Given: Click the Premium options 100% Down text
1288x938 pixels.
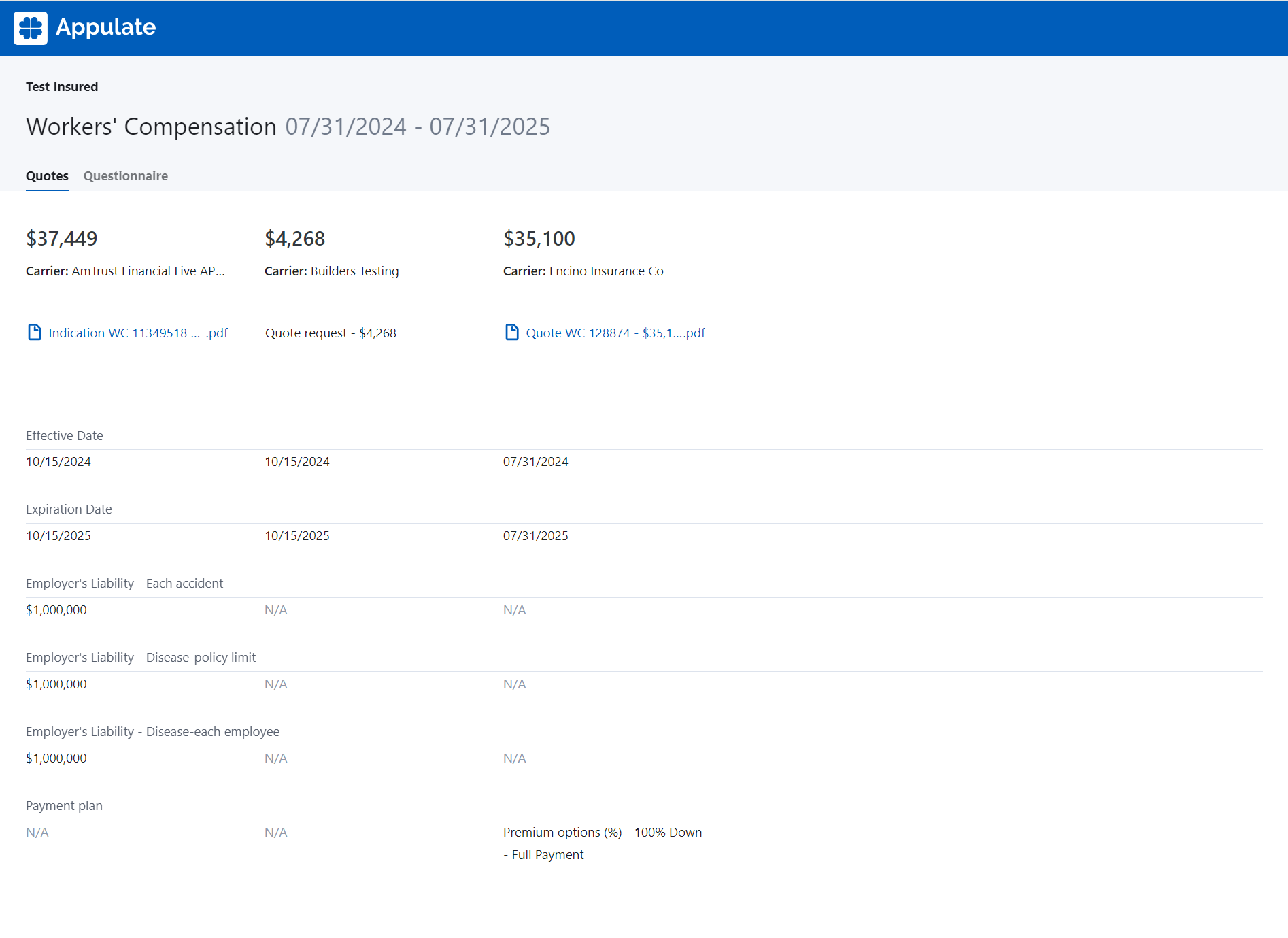Looking at the screenshot, I should coord(602,833).
